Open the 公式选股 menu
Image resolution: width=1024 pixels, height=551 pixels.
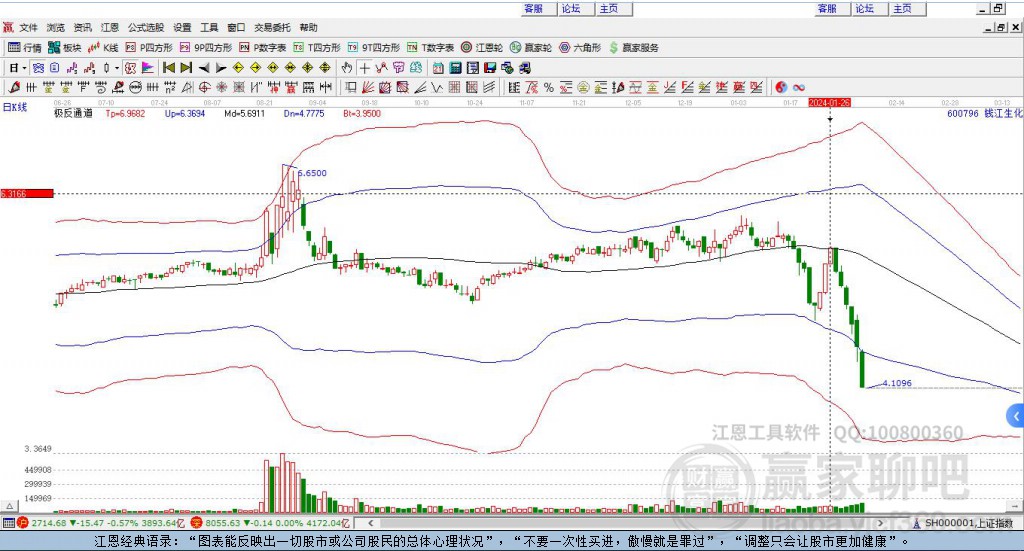(x=146, y=27)
